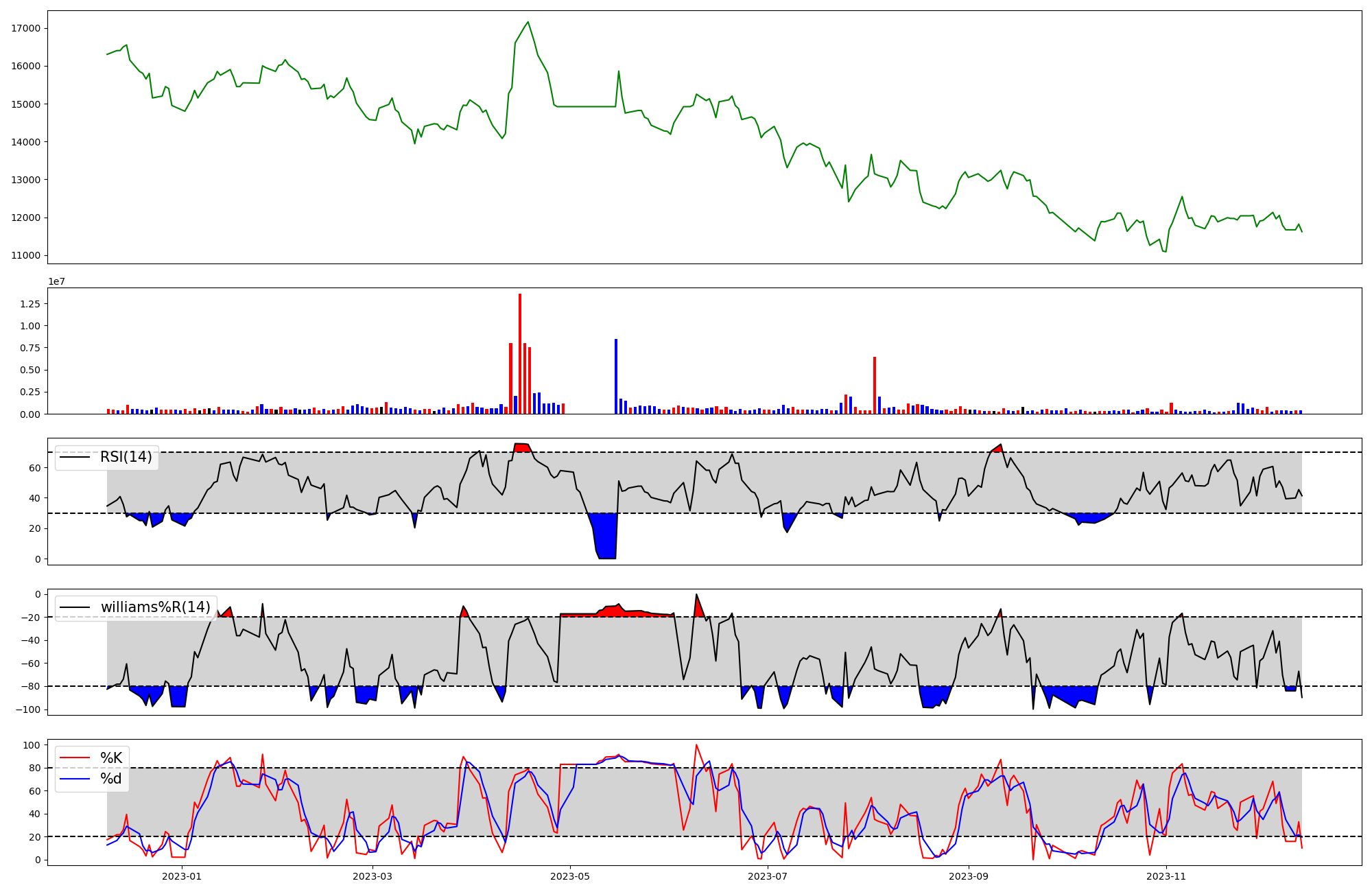Click the blue %d legend line swatch
Viewport: 1372px width, 892px height.
(75, 779)
